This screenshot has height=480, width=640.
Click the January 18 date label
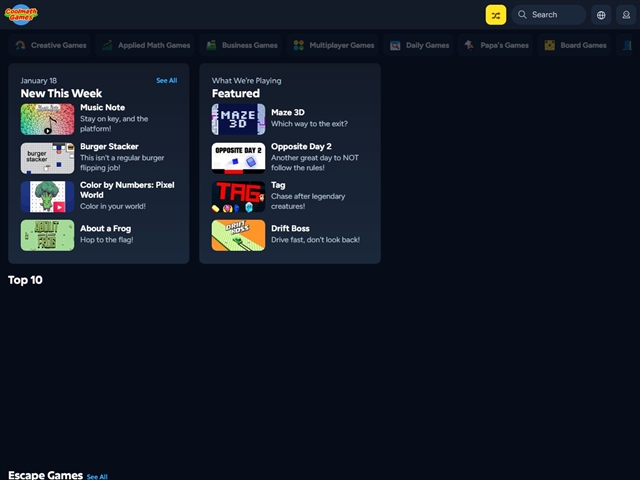point(39,80)
